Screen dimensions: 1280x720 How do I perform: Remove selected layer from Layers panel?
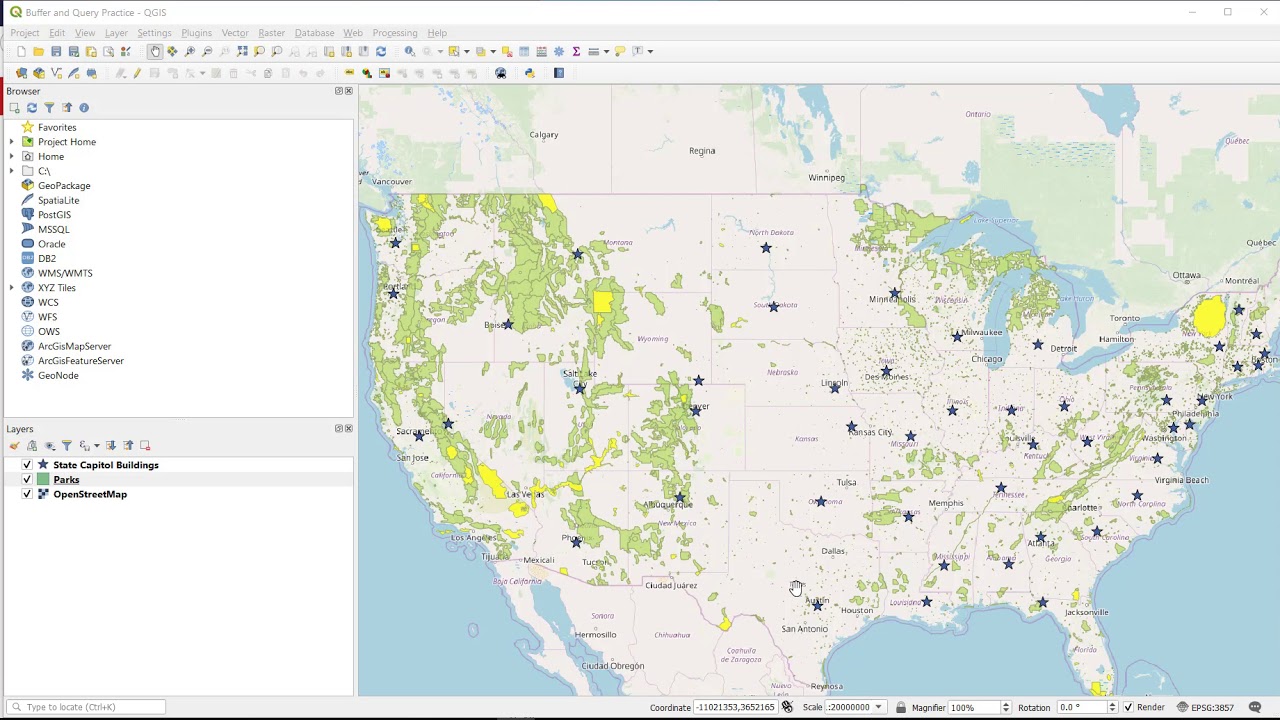pyautogui.click(x=145, y=446)
